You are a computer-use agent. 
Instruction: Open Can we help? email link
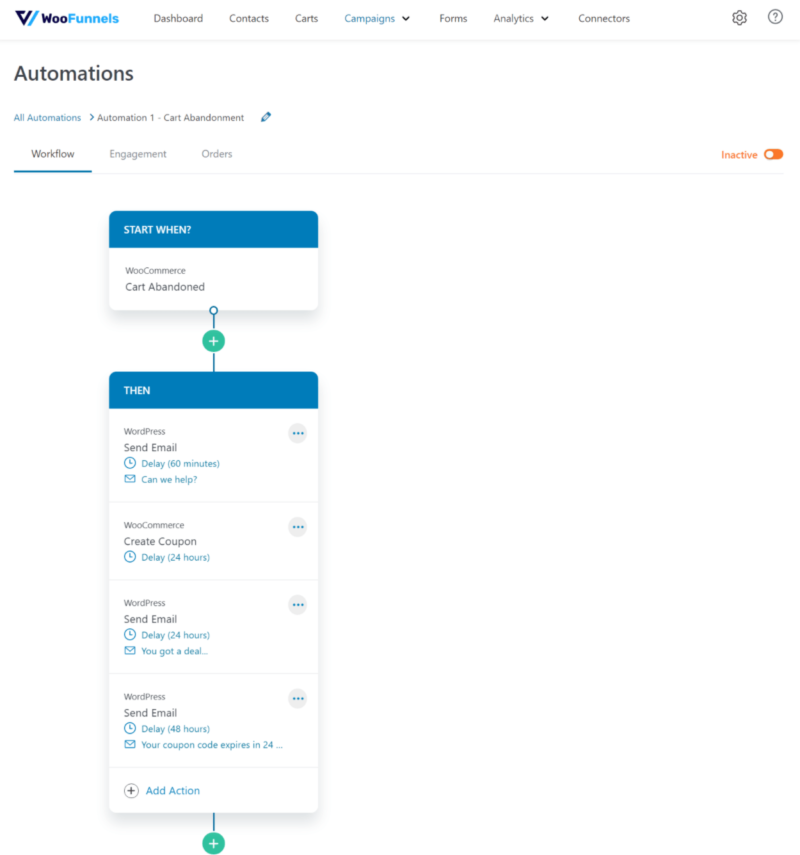point(169,479)
